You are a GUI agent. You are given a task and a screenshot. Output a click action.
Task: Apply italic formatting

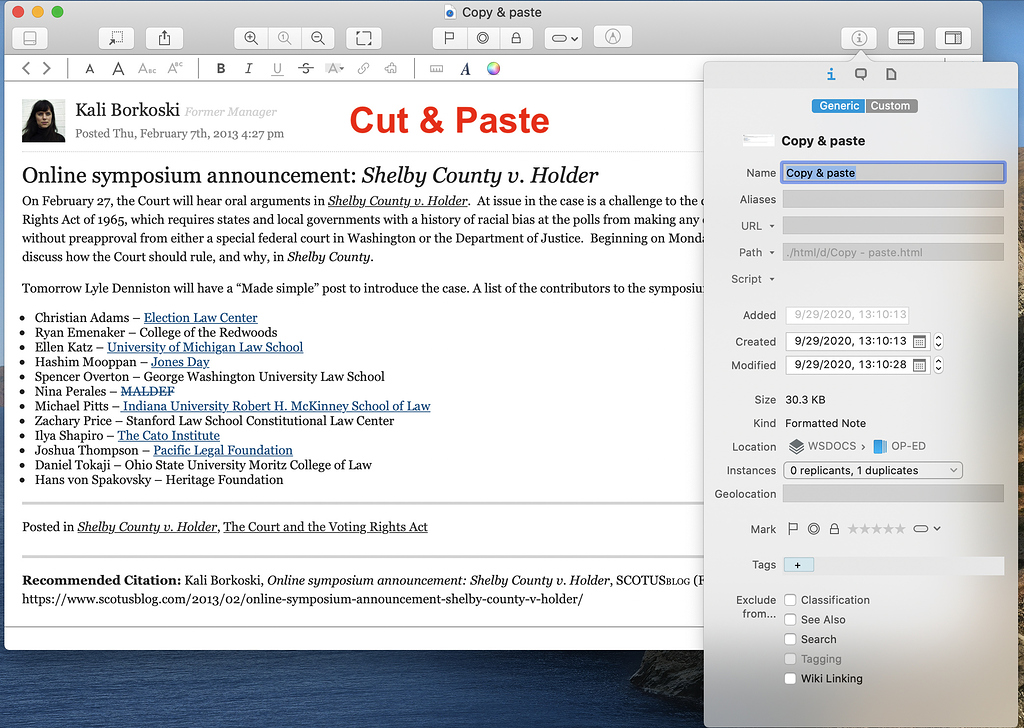click(248, 68)
